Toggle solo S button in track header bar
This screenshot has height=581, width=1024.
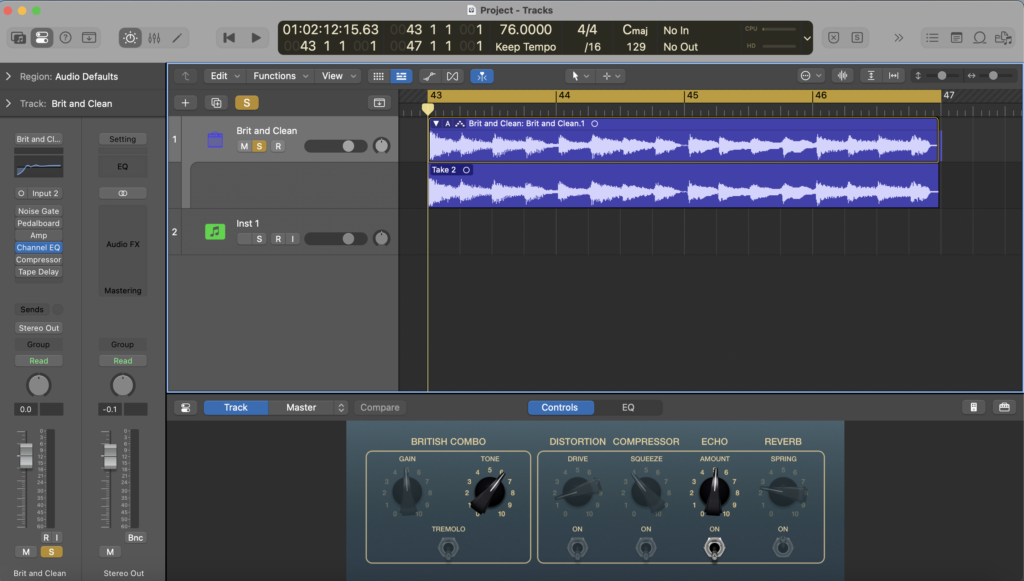(246, 102)
